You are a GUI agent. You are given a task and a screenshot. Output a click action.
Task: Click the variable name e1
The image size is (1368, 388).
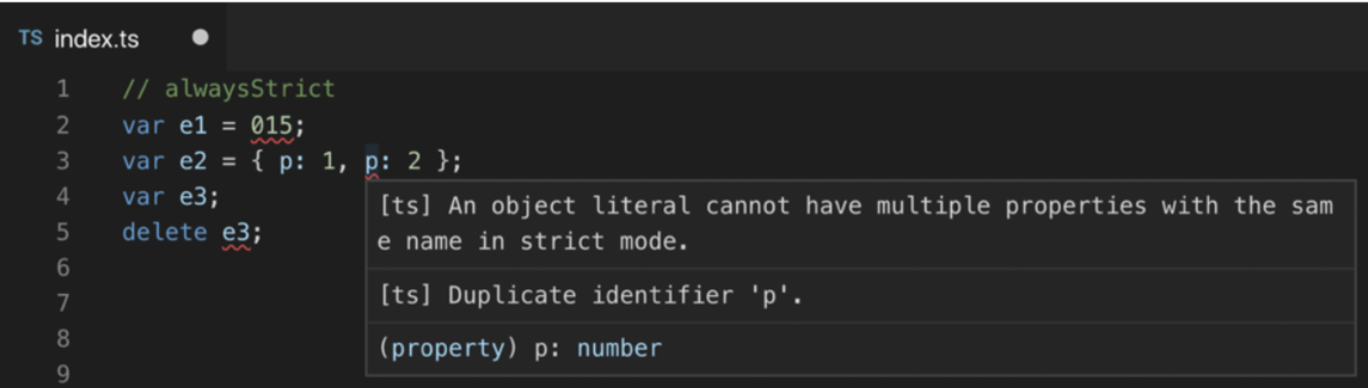(193, 125)
